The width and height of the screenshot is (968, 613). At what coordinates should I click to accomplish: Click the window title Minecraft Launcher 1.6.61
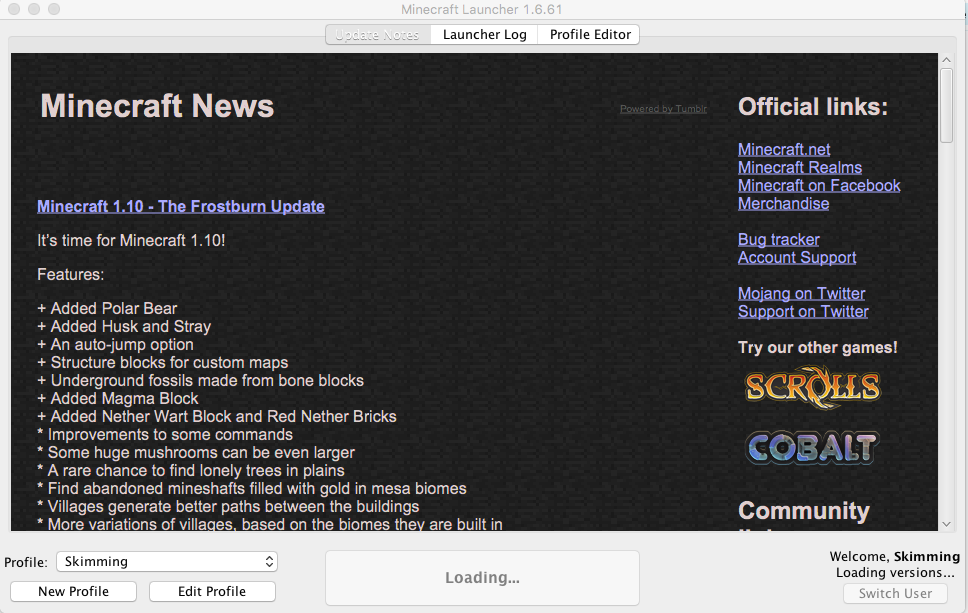(481, 9)
